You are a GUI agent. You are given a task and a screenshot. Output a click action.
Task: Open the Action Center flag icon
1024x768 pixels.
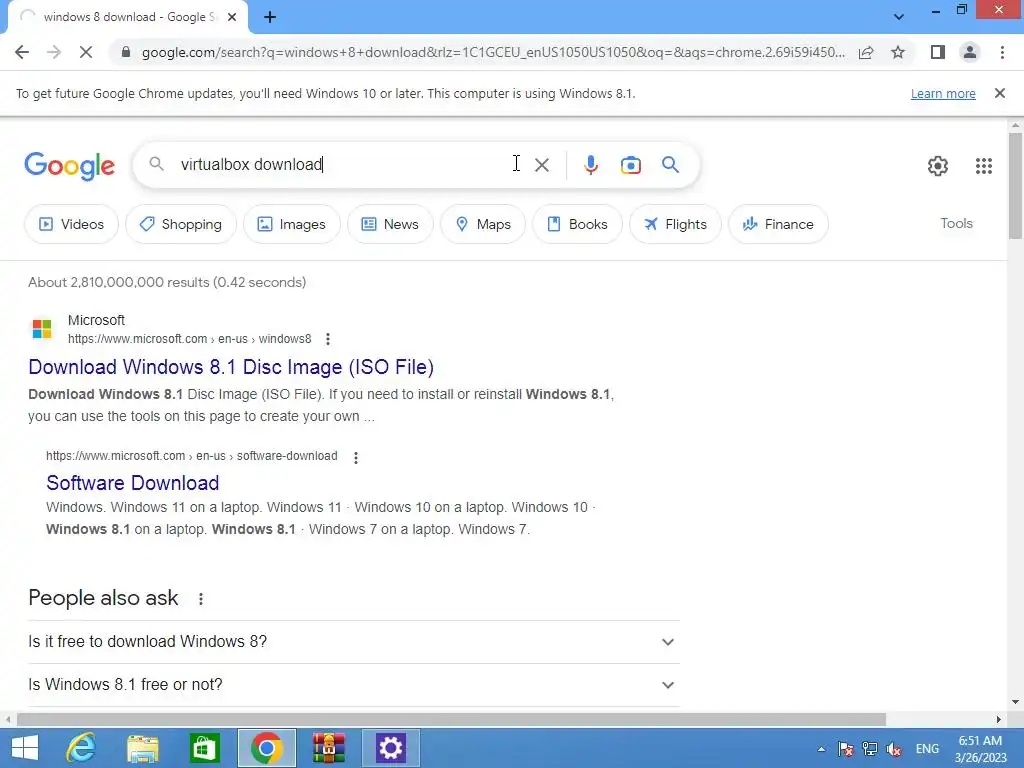[x=845, y=749]
